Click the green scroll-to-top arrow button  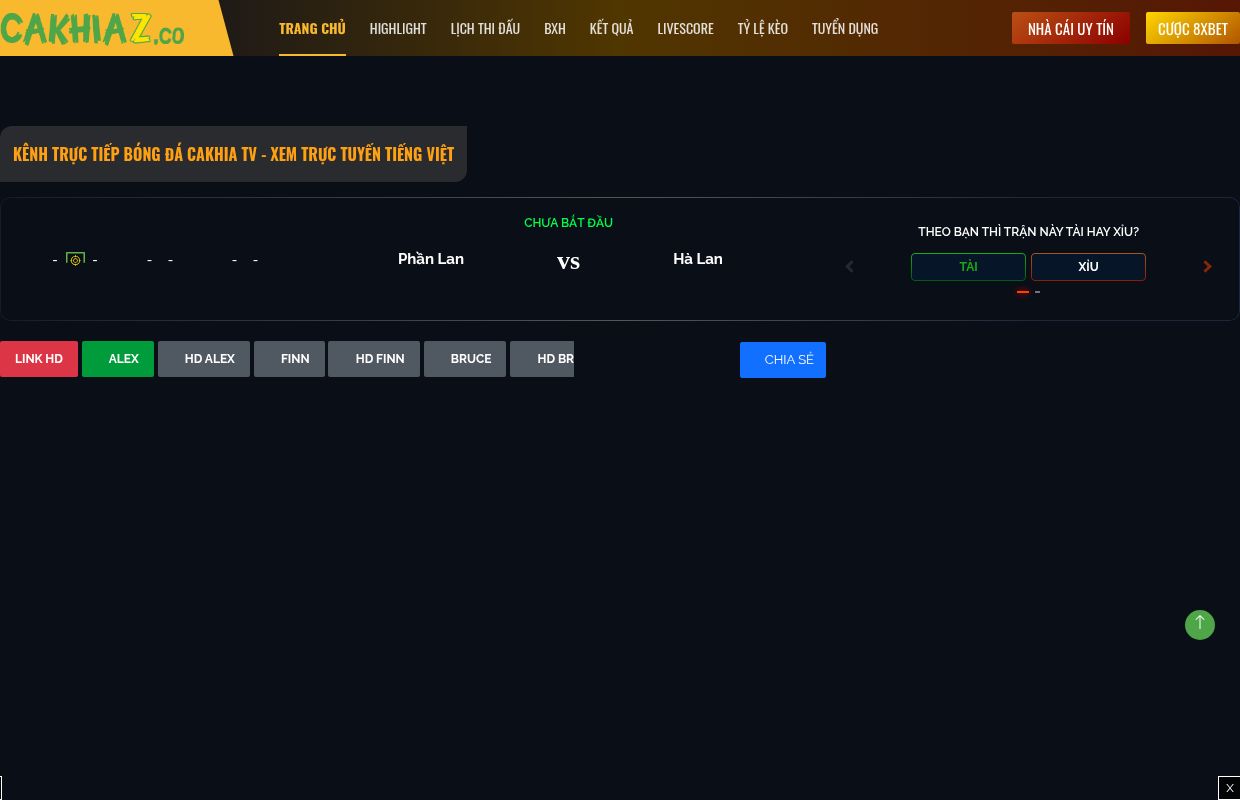pos(1200,625)
